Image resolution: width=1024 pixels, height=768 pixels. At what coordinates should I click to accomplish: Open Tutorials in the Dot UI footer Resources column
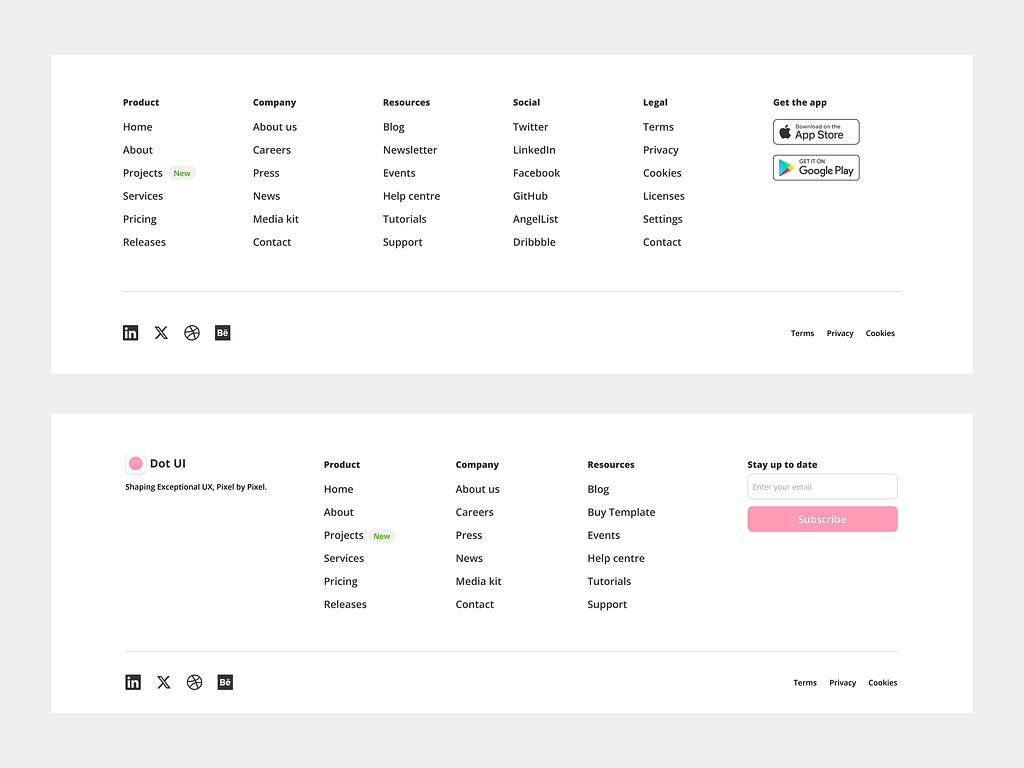[609, 581]
